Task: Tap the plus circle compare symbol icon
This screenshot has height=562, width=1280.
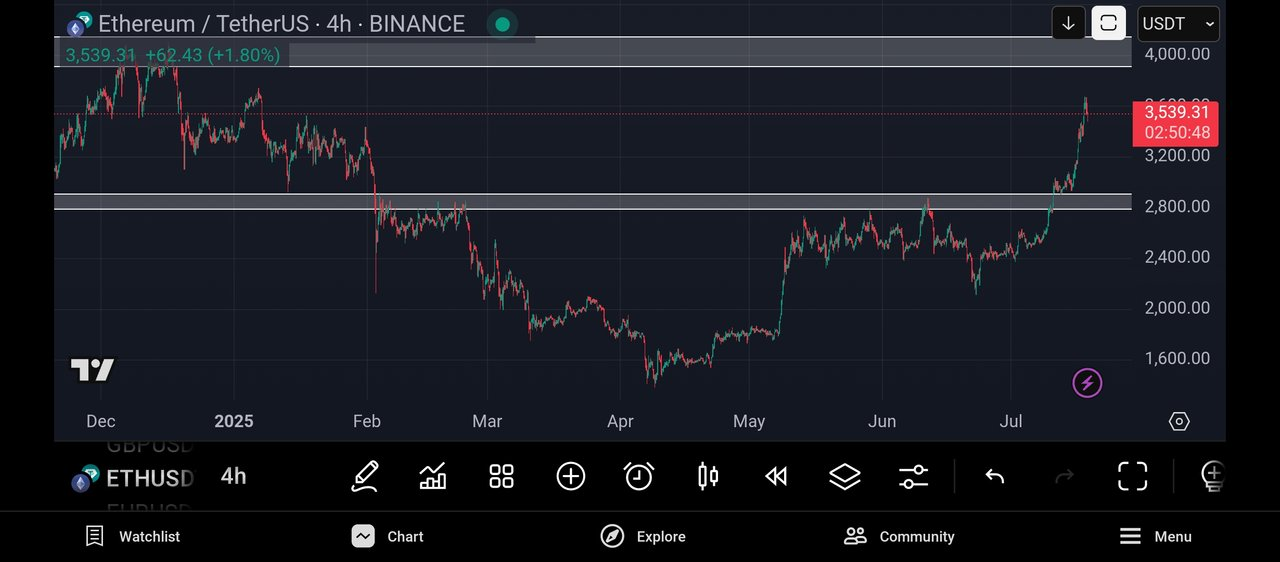Action: (x=570, y=476)
